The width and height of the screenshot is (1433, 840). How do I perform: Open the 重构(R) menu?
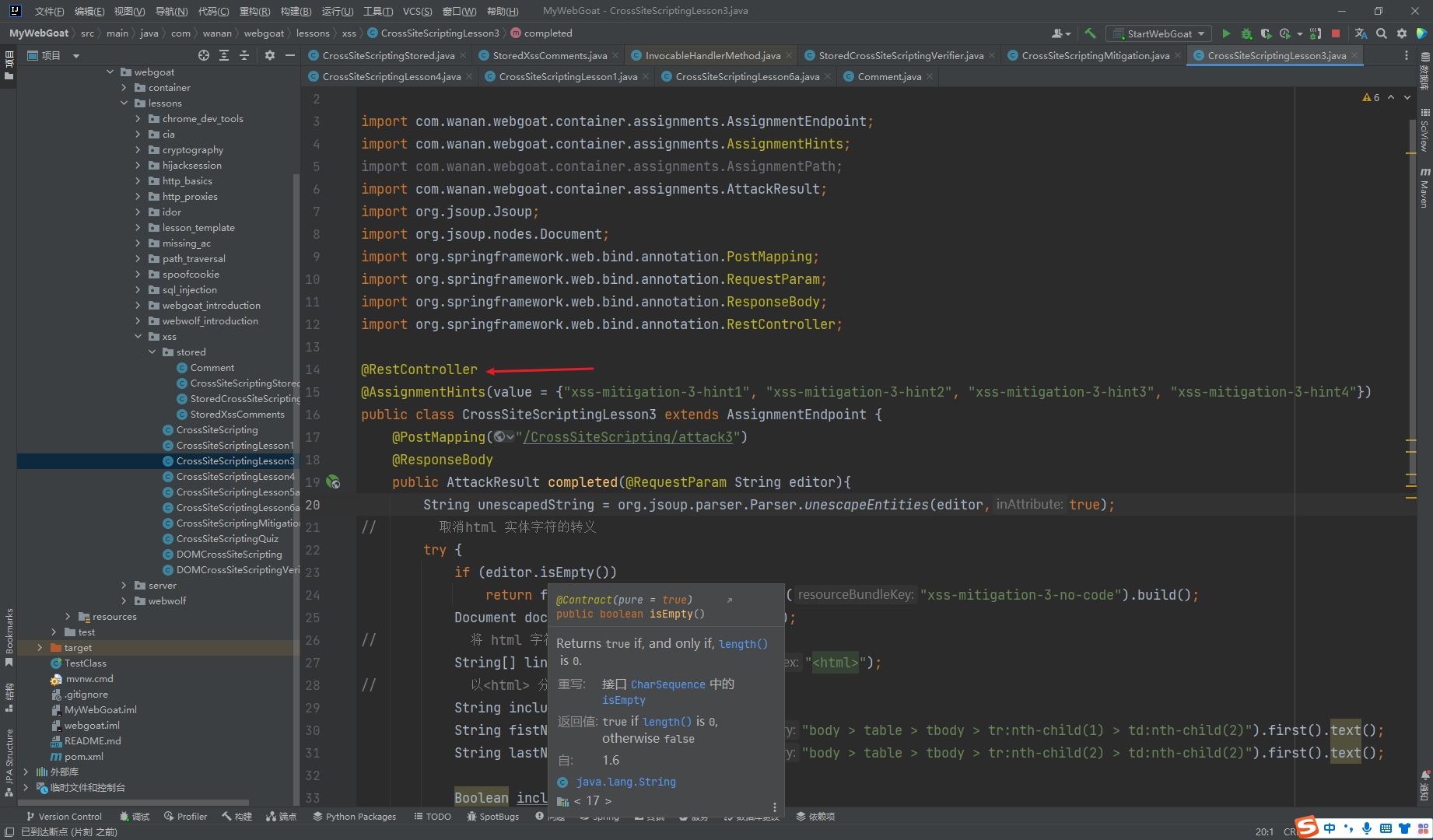click(x=254, y=11)
